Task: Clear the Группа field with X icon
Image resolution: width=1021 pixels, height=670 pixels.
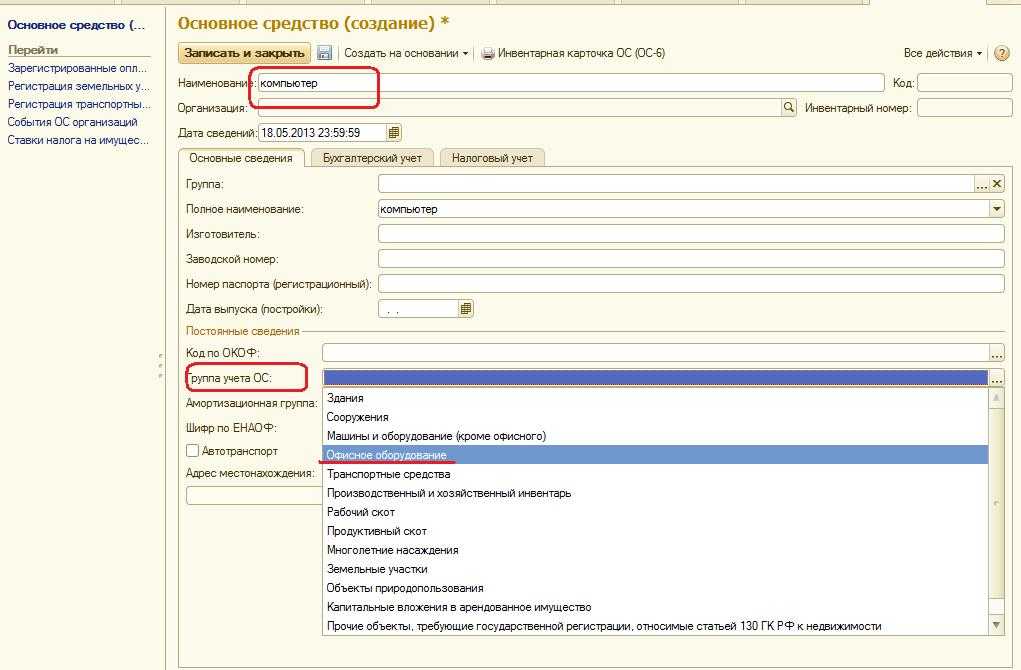Action: (x=997, y=184)
